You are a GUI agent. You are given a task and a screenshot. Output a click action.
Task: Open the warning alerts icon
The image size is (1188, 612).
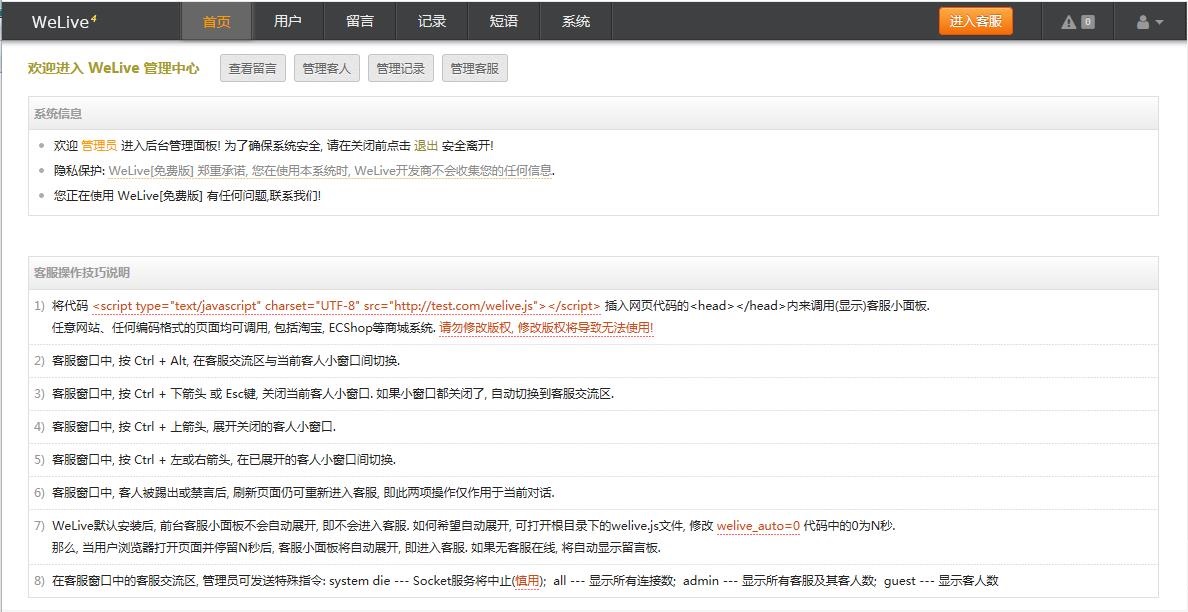[1069, 22]
